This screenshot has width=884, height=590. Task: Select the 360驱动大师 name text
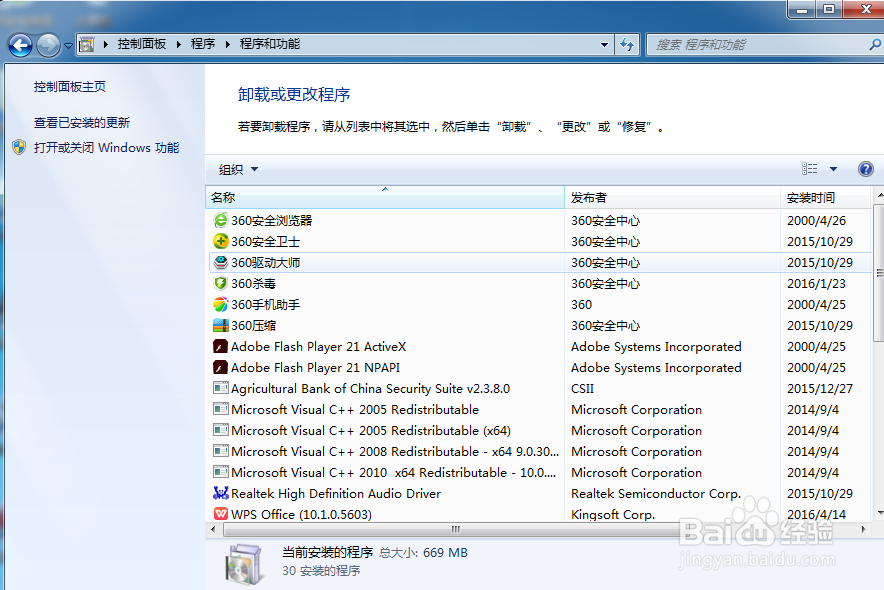(266, 263)
